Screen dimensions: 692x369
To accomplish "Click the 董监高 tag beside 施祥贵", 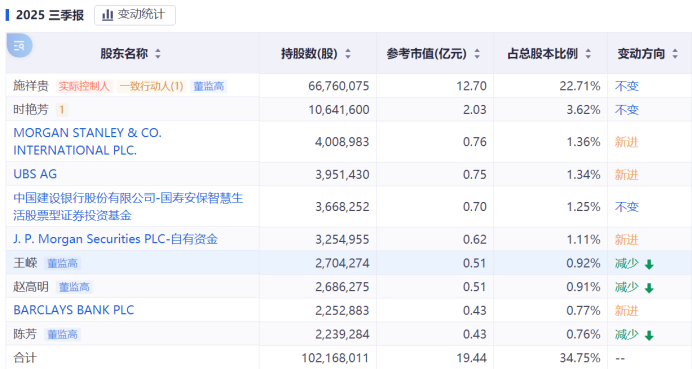I will (208, 86).
